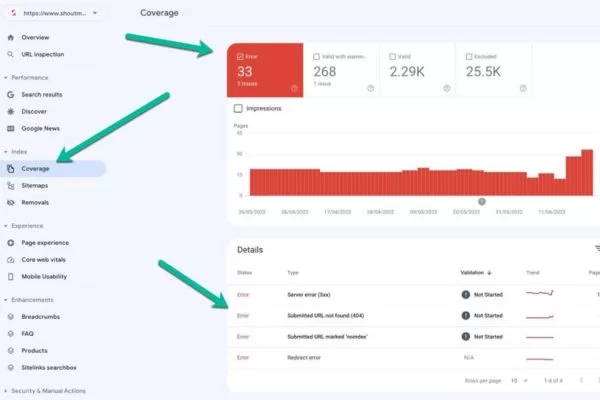Screen dimensions: 600x400
Task: Open the Rows per page dropdown
Action: click(520, 380)
